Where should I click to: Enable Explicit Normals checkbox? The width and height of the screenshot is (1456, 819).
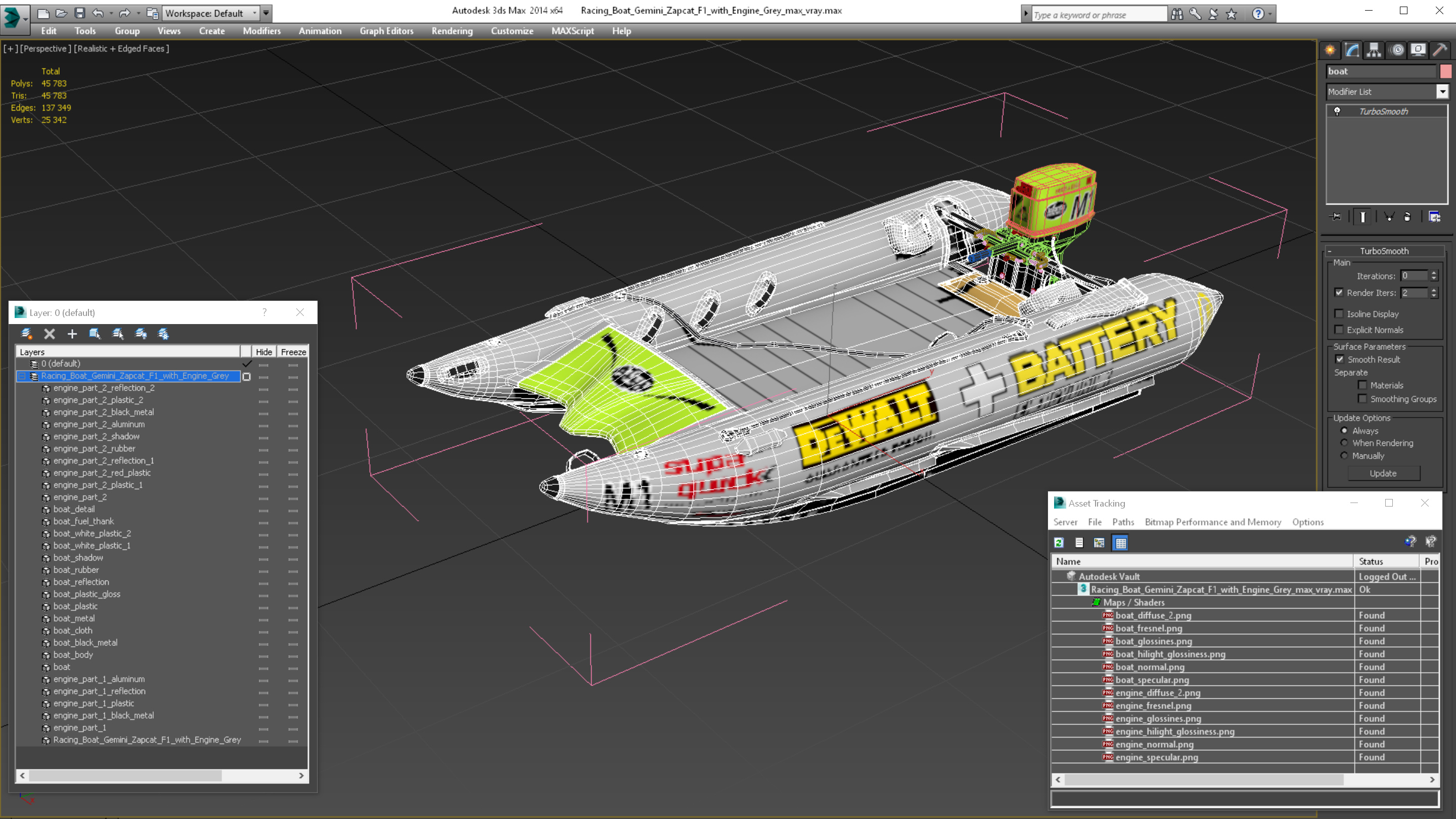tap(1339, 330)
